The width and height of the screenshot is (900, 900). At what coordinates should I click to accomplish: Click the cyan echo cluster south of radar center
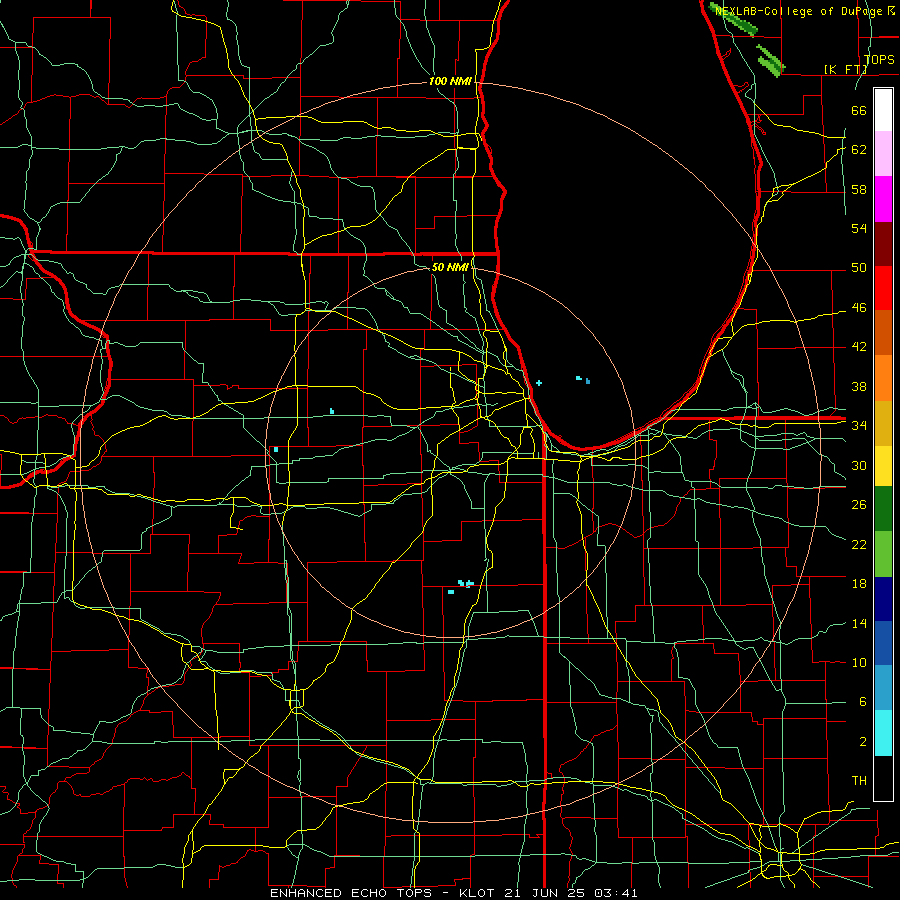pos(461,587)
